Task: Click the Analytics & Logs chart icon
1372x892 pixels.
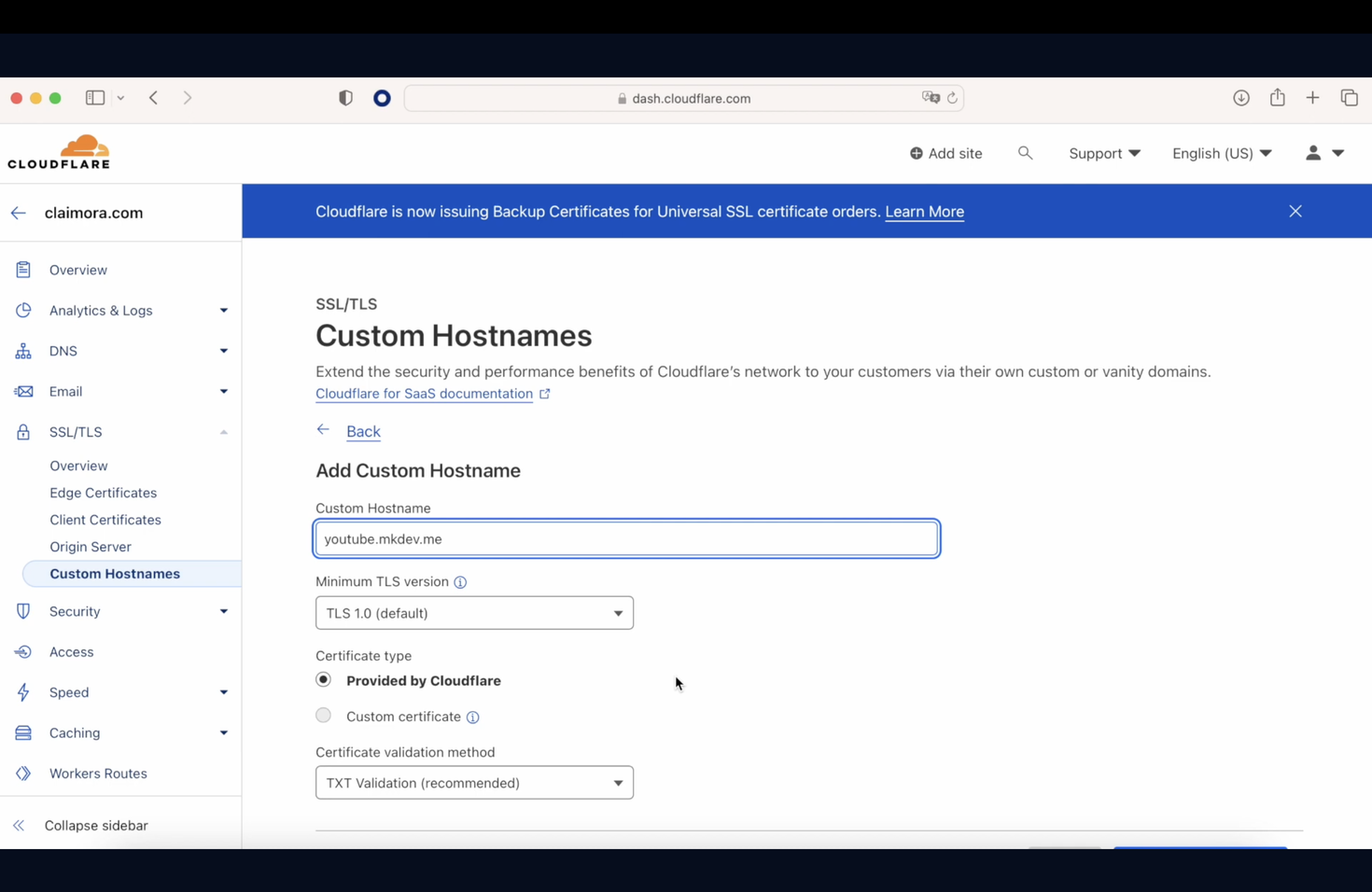Action: coord(23,311)
